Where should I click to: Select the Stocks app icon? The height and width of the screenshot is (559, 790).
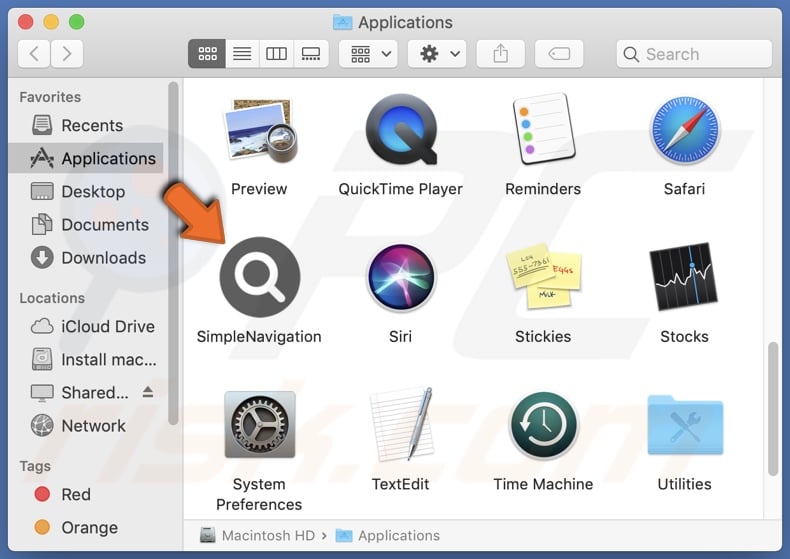pyautogui.click(x=684, y=276)
